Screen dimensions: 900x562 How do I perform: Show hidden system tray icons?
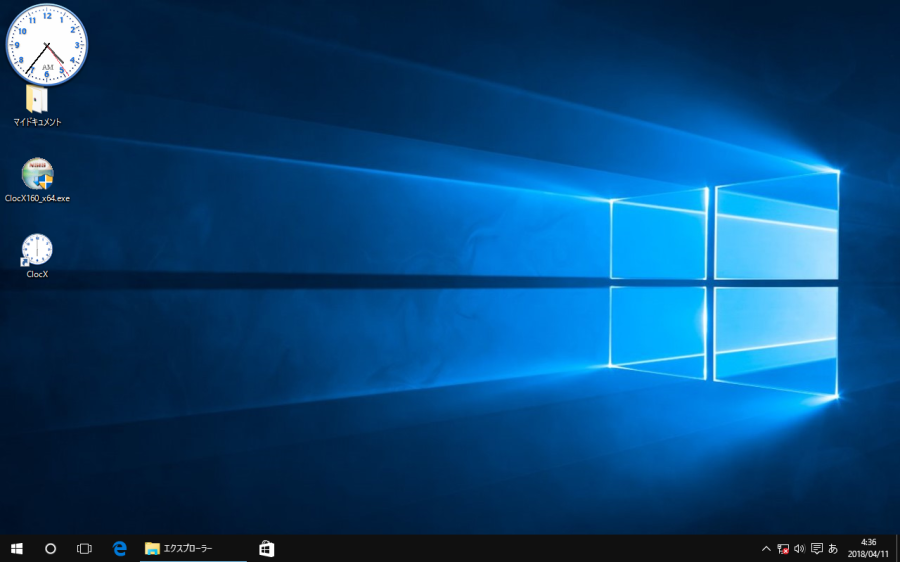point(766,549)
